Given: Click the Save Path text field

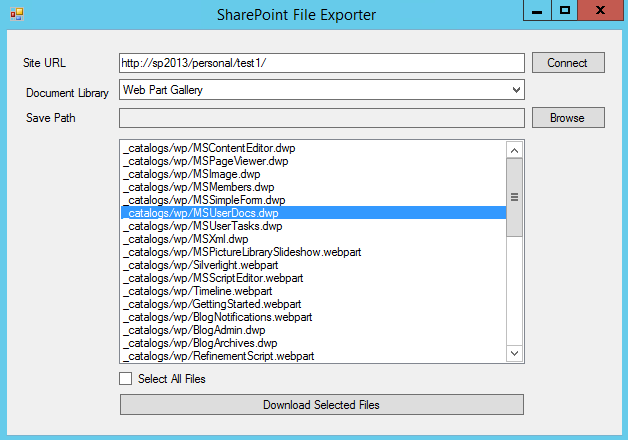Looking at the screenshot, I should point(321,118).
